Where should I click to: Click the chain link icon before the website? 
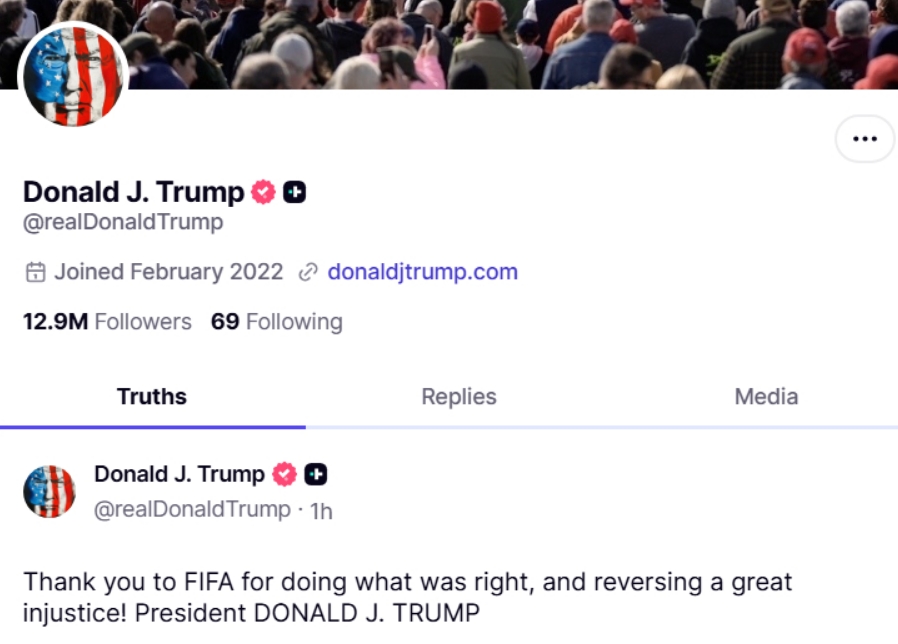308,272
